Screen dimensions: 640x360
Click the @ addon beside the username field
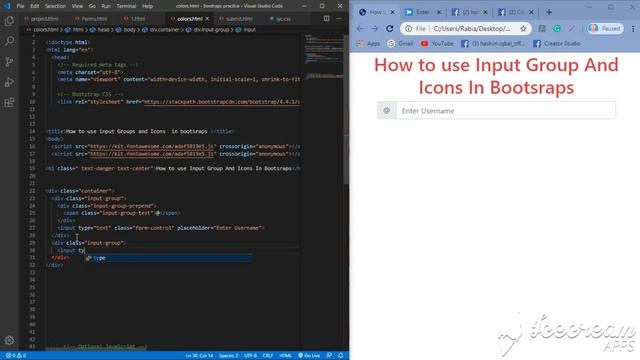pyautogui.click(x=387, y=111)
